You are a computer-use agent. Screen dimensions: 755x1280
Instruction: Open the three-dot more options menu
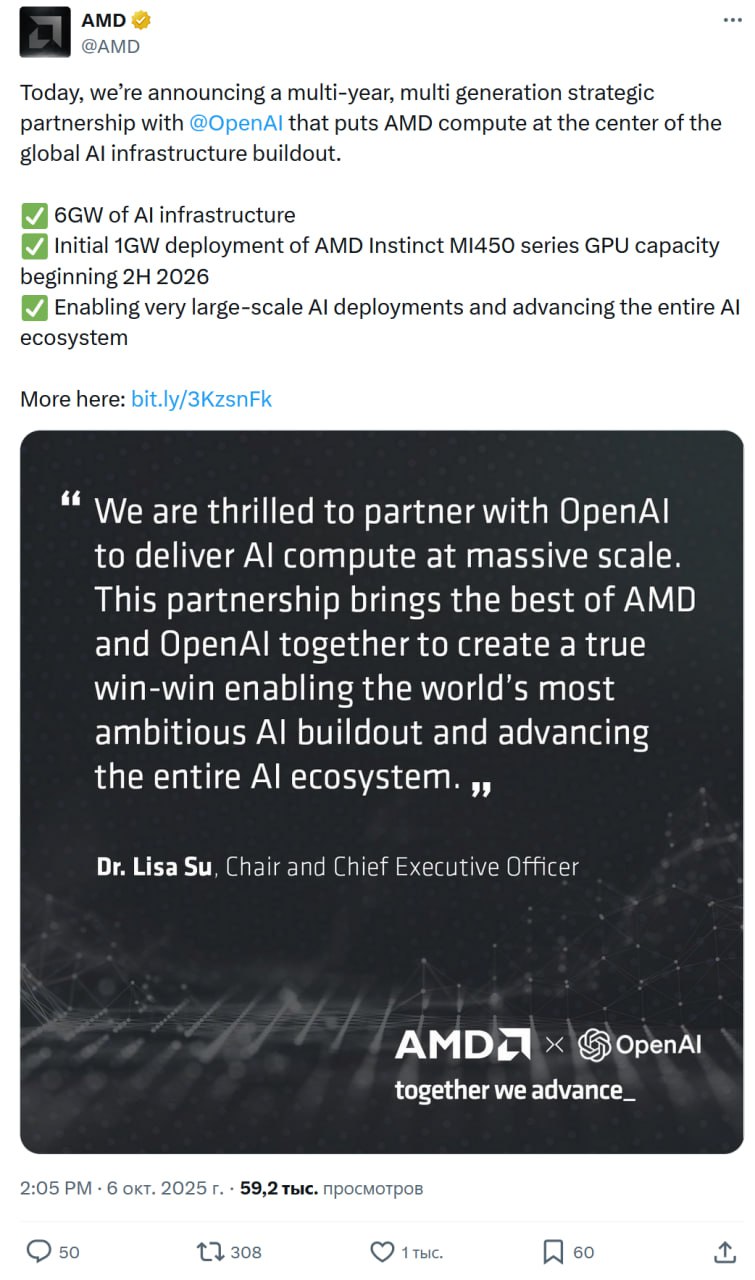point(731,21)
